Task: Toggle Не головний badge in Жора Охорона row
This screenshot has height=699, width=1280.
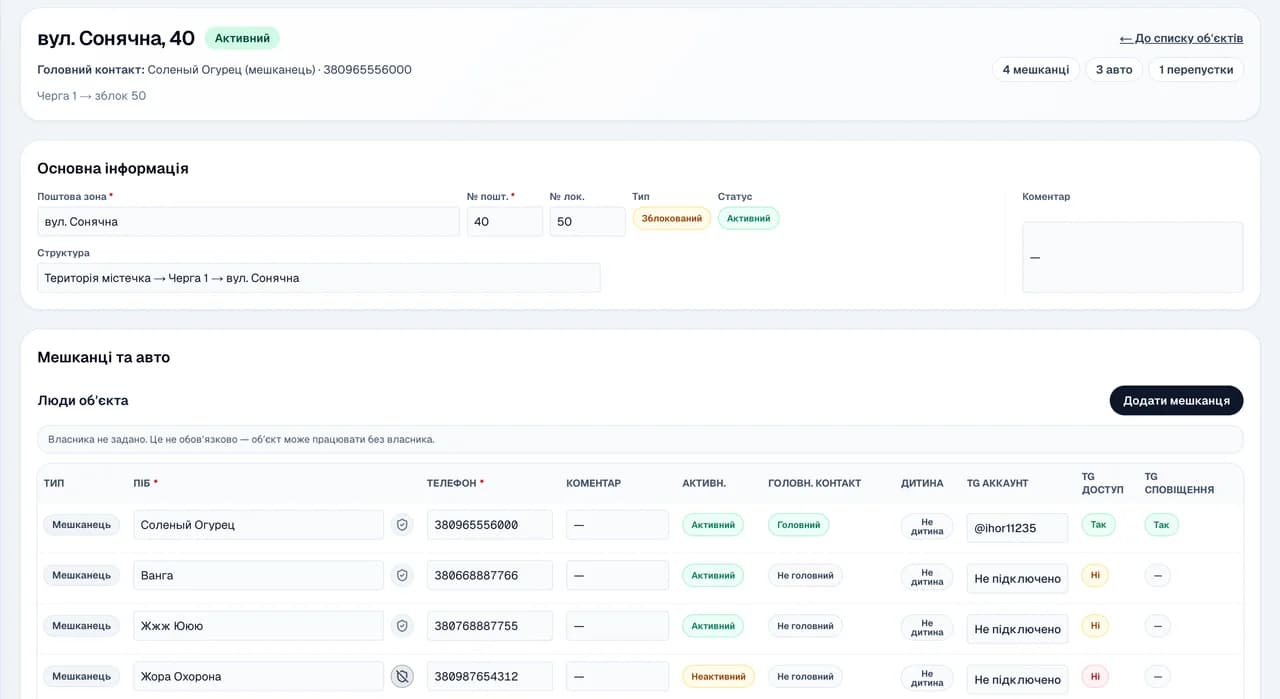Action: tap(805, 677)
